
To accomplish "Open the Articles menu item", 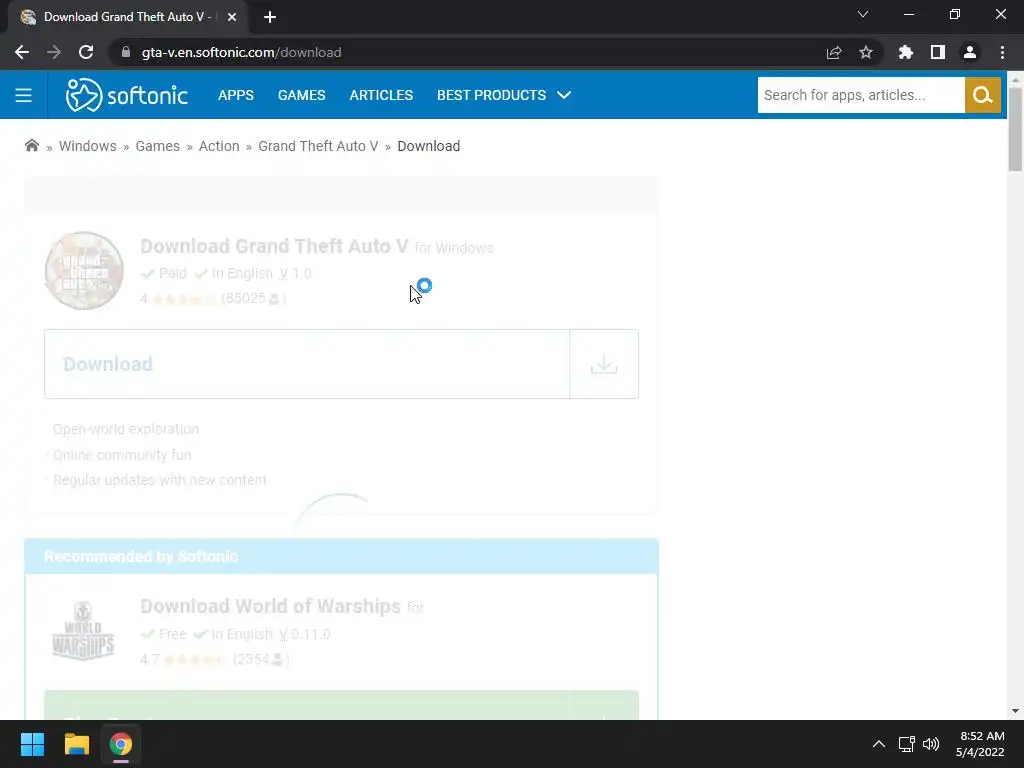I will click(381, 95).
